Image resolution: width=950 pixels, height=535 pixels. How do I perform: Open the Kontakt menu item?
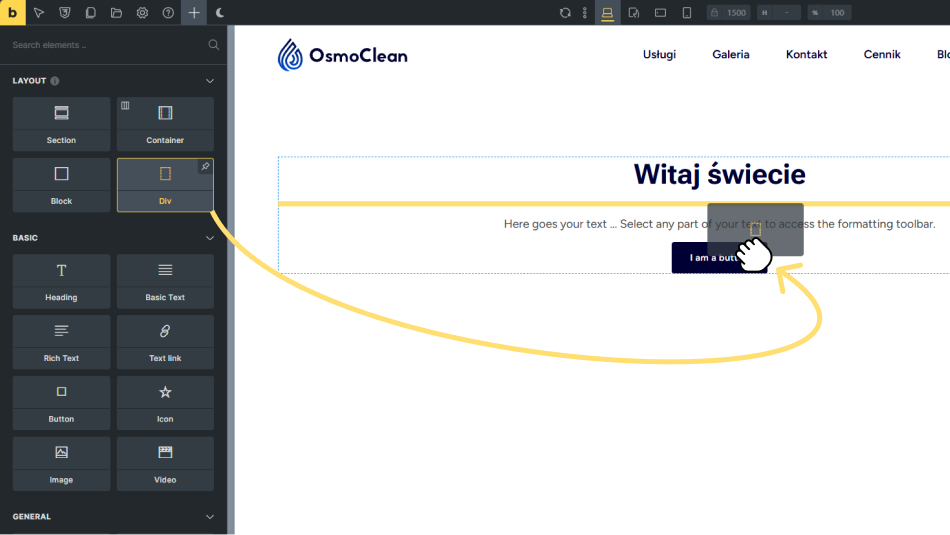pos(806,55)
